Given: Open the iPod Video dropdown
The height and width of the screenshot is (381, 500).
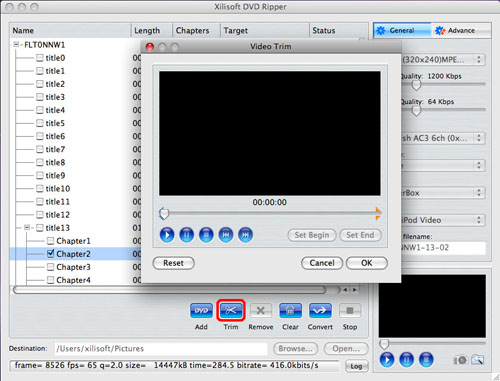Looking at the screenshot, I should point(443,220).
